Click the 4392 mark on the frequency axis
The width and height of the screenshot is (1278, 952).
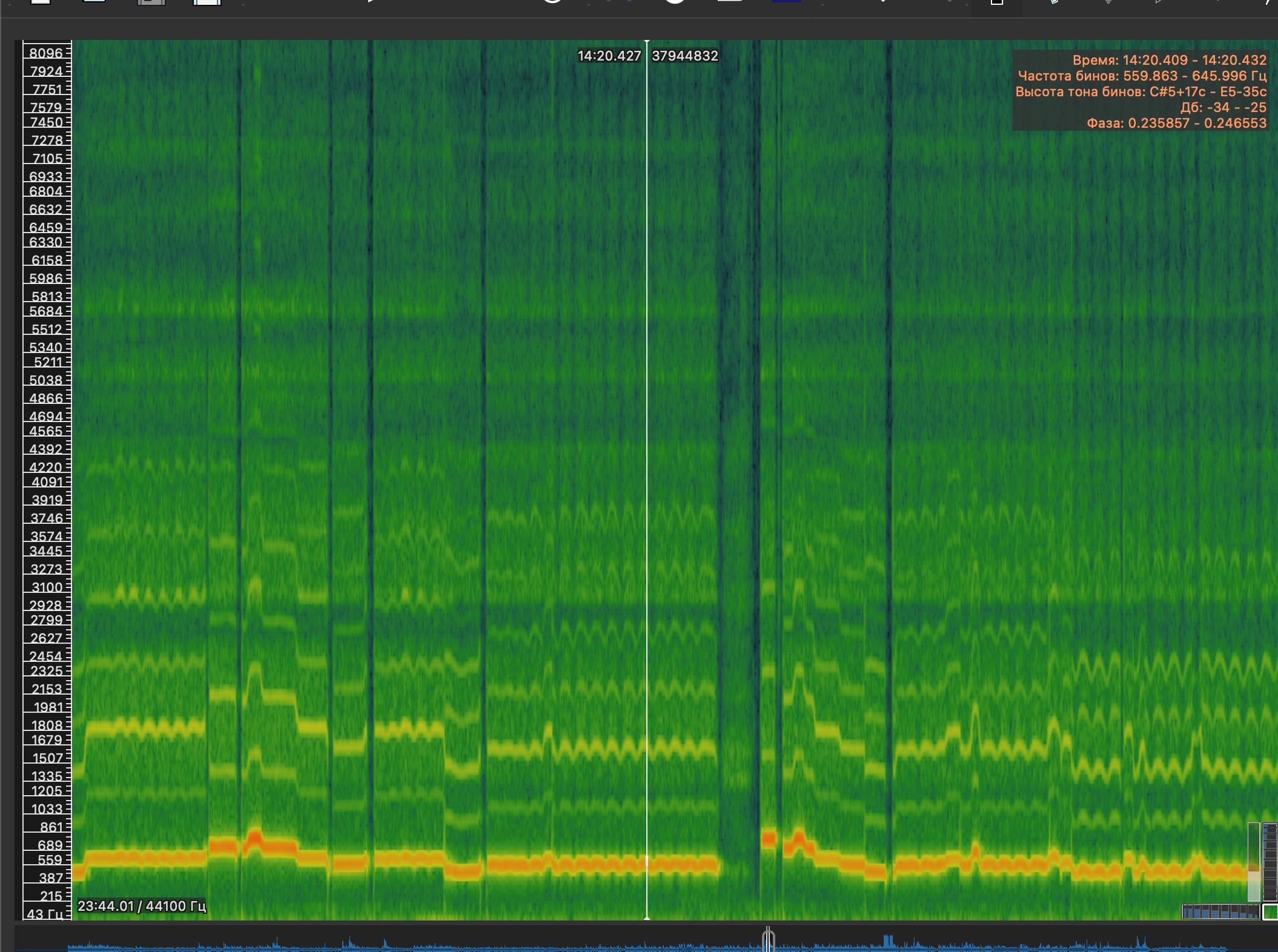[46, 449]
